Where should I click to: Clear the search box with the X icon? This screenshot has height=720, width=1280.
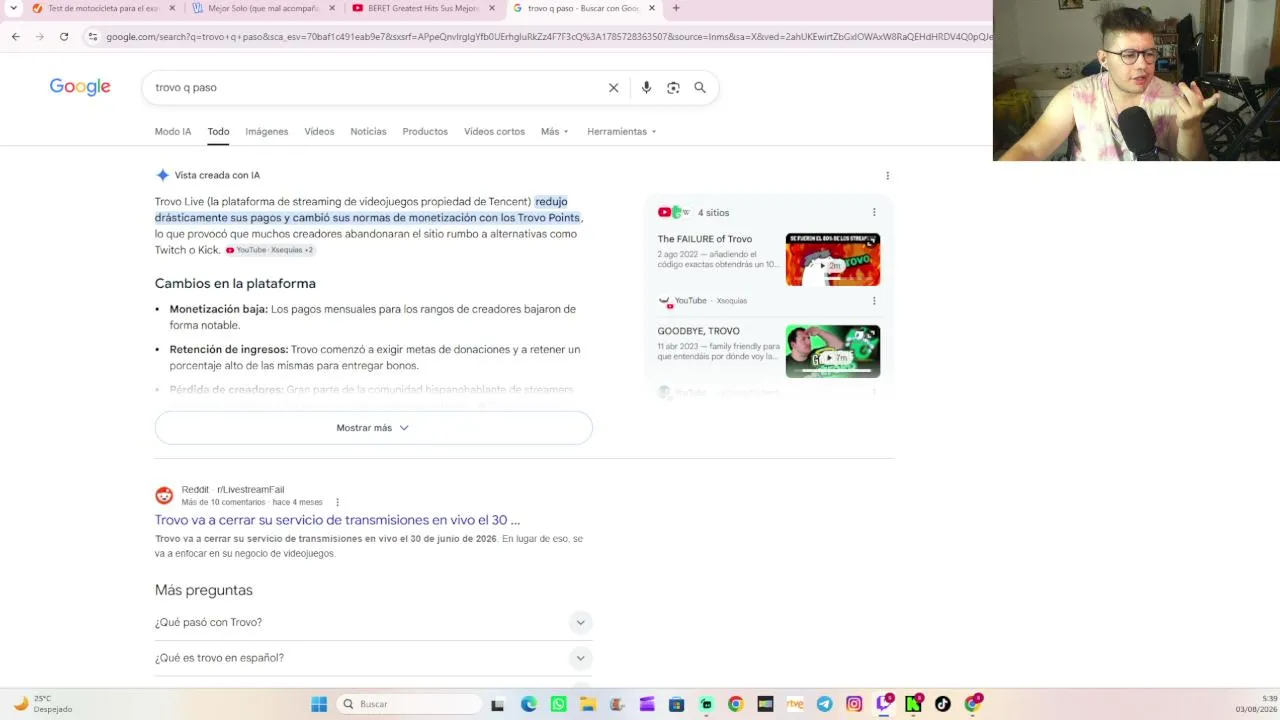614,88
